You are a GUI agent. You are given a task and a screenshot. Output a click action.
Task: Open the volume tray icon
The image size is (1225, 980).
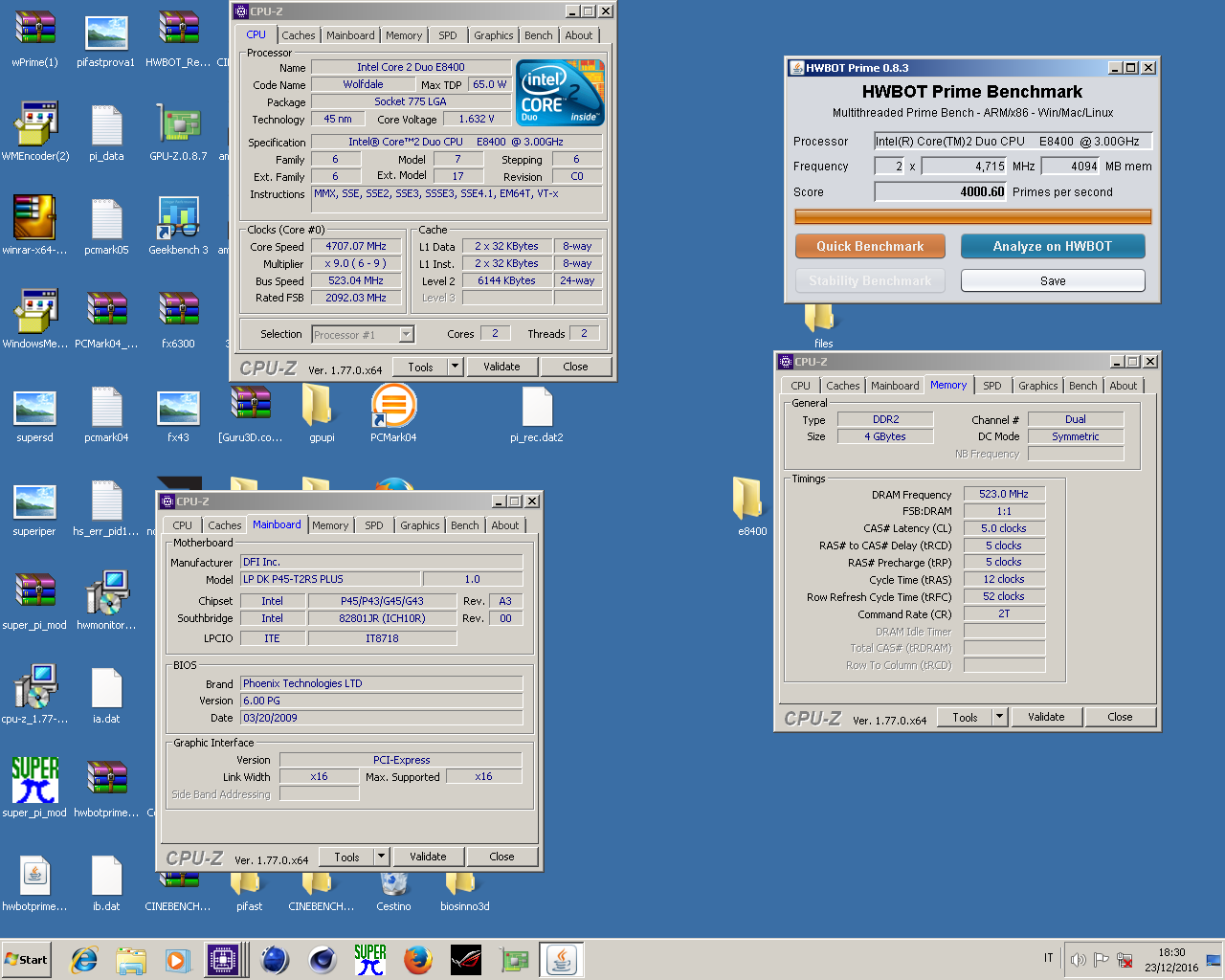click(1079, 960)
